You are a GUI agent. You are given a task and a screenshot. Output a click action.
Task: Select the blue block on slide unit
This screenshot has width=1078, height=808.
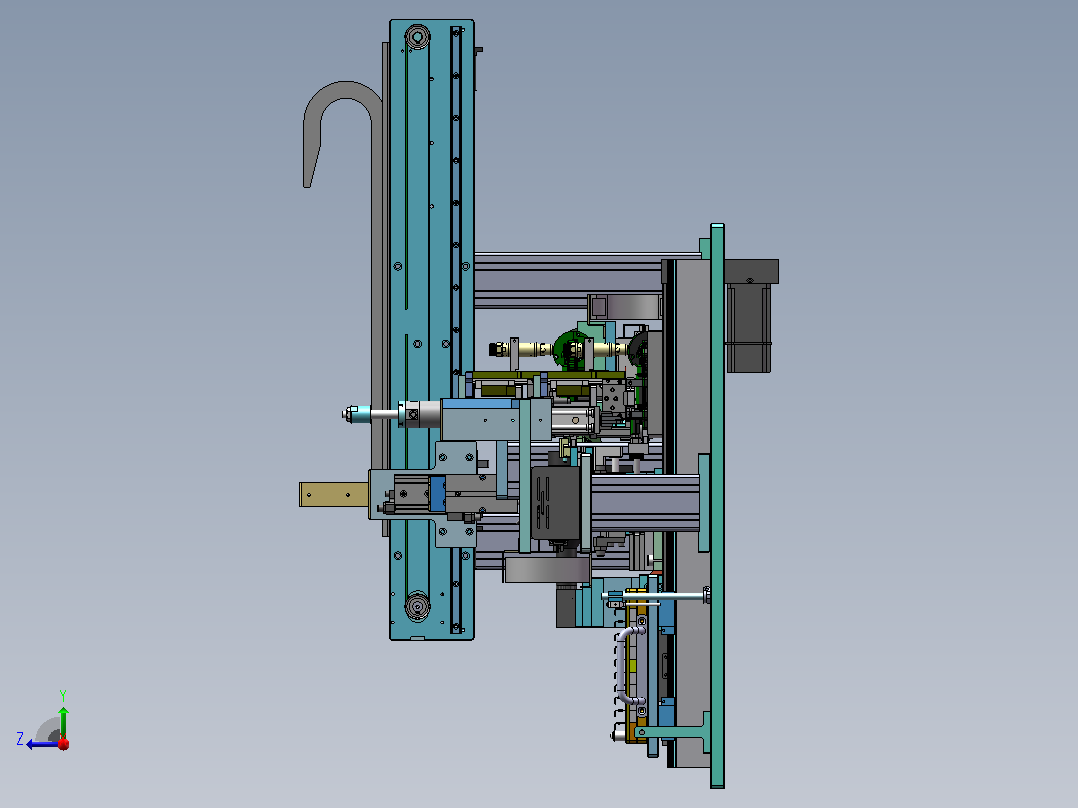click(437, 494)
